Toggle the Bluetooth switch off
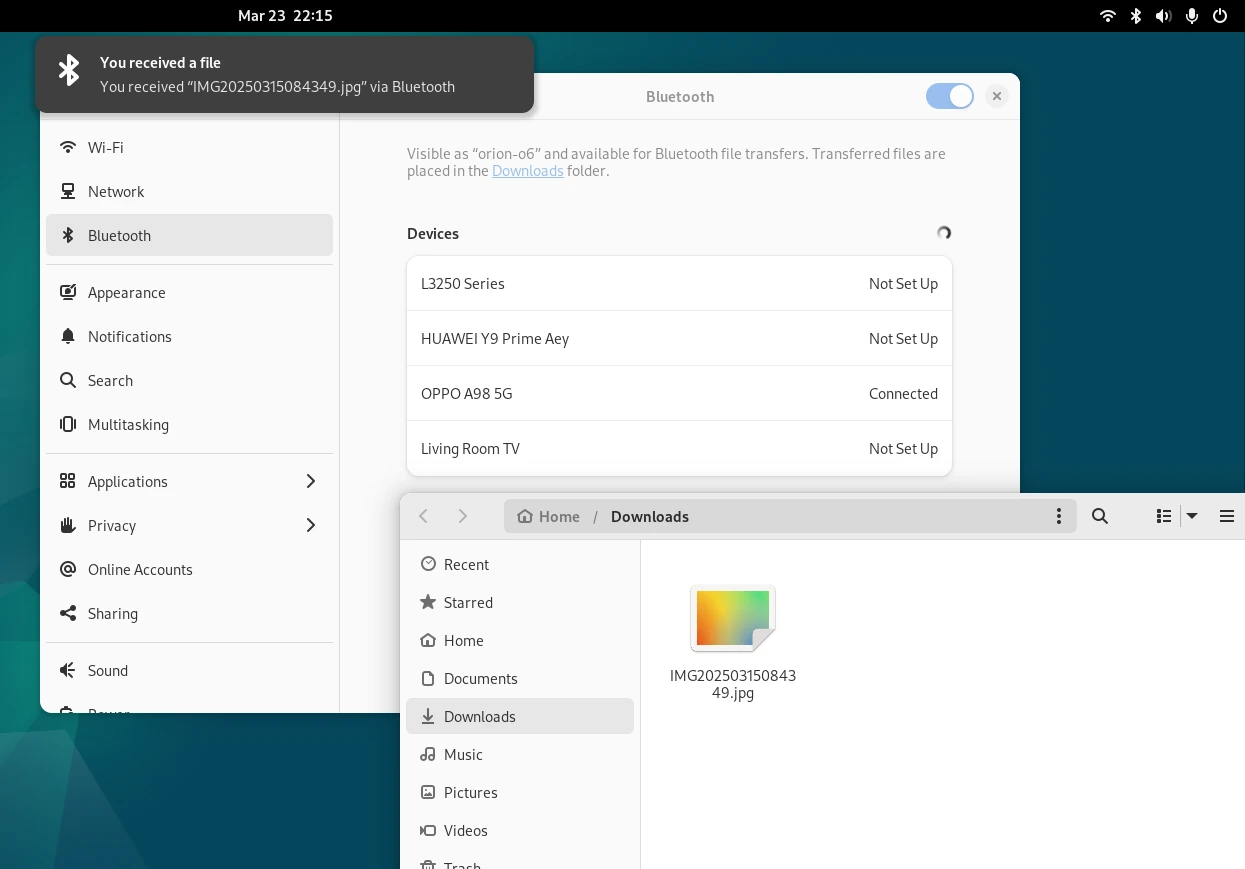 pyautogui.click(x=950, y=96)
